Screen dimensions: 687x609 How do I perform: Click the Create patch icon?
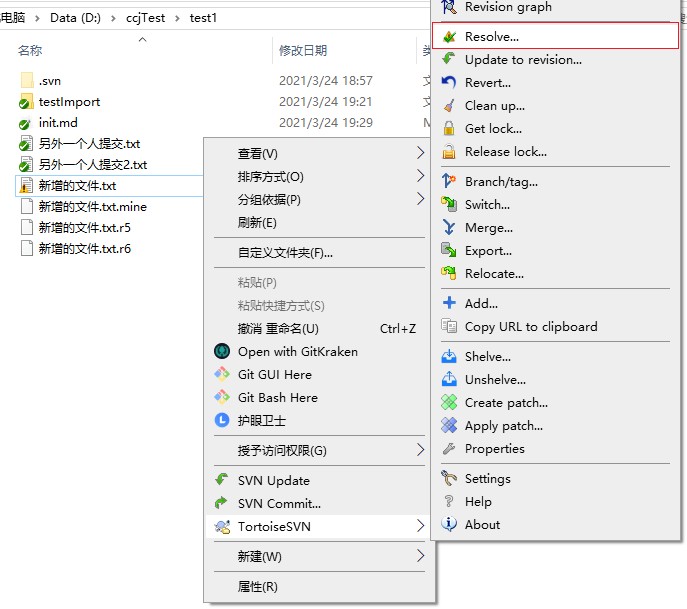point(449,403)
